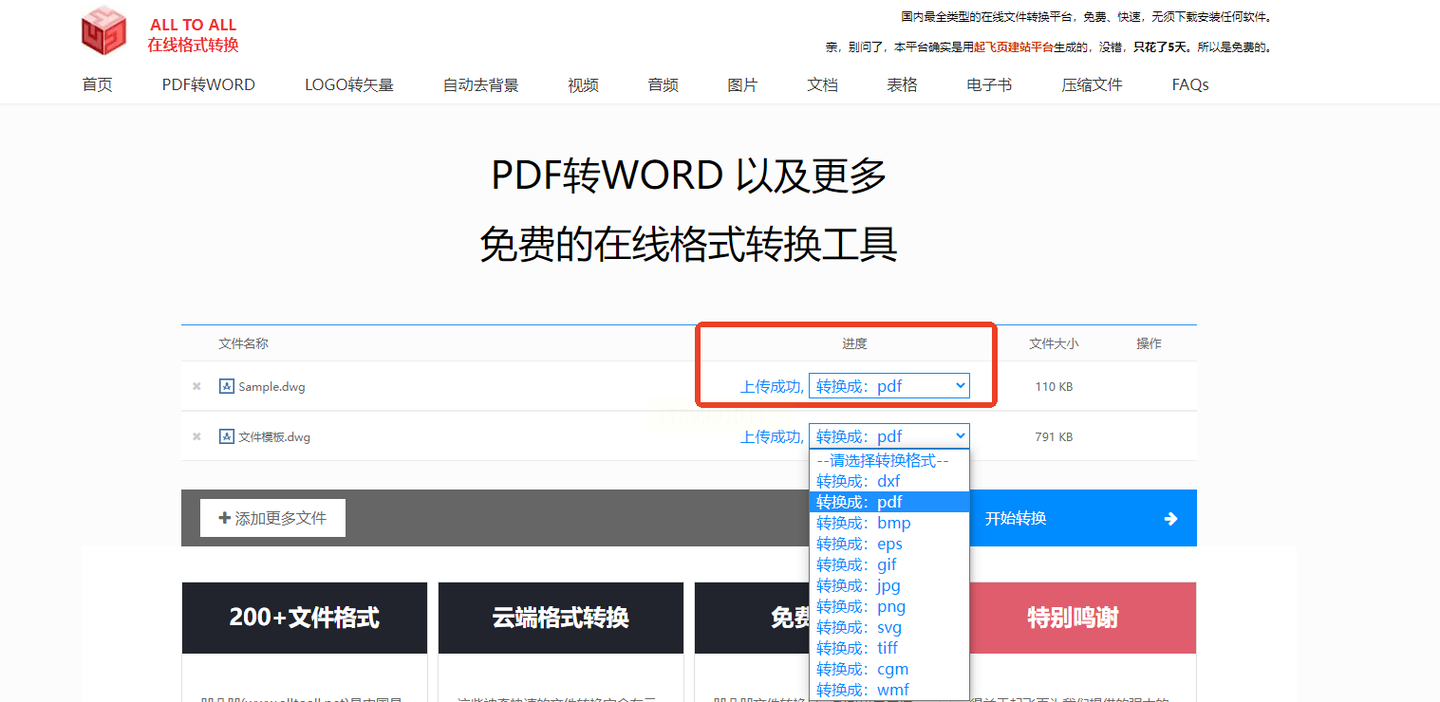Click the 791 KB file size
Screen dimensions: 1440x702
coord(1054,437)
